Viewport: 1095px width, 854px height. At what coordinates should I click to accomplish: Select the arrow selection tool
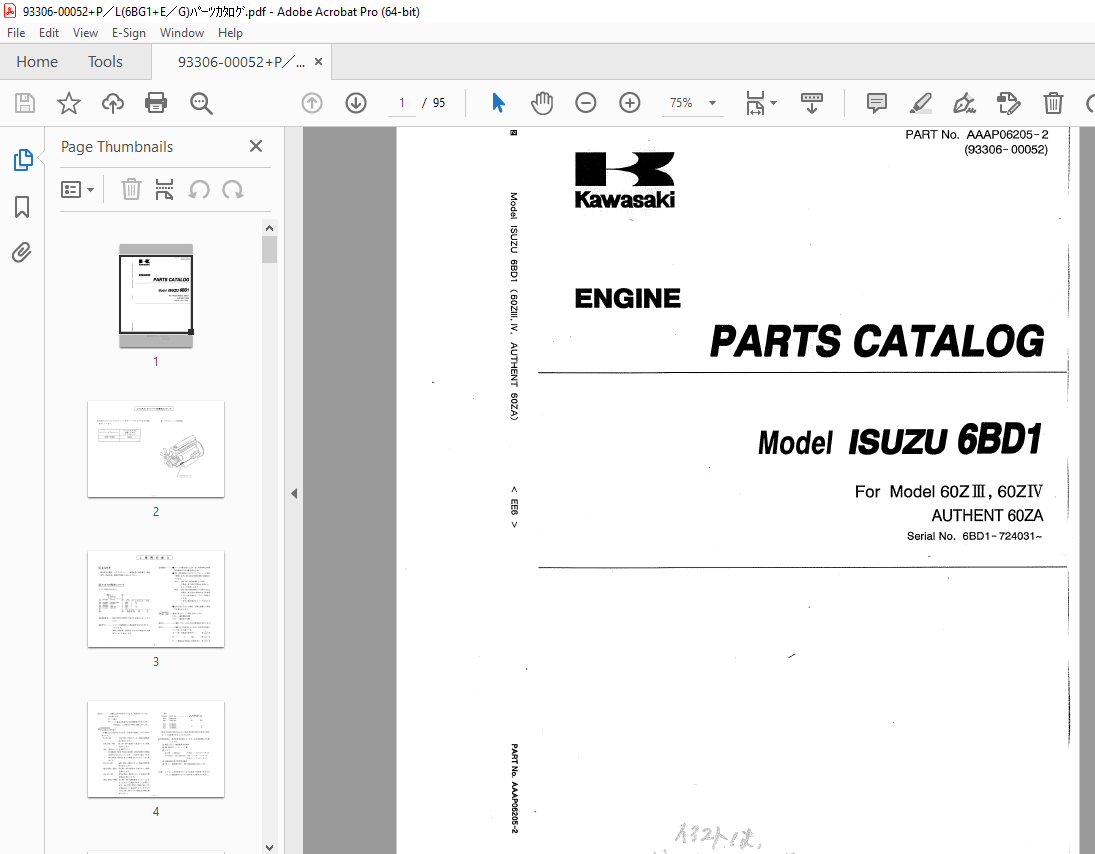498,103
